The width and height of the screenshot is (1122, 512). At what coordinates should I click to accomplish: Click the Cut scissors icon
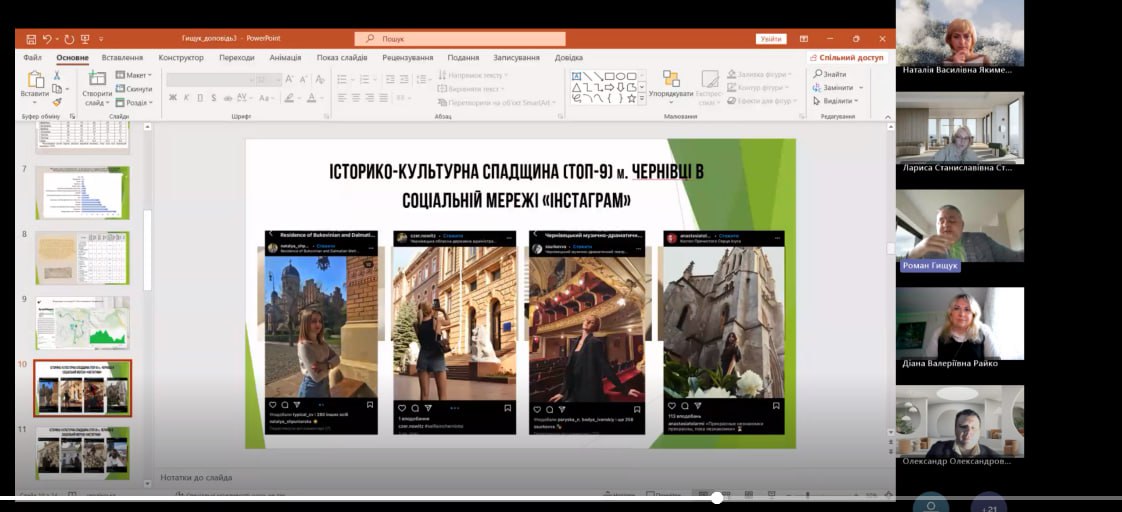(58, 75)
